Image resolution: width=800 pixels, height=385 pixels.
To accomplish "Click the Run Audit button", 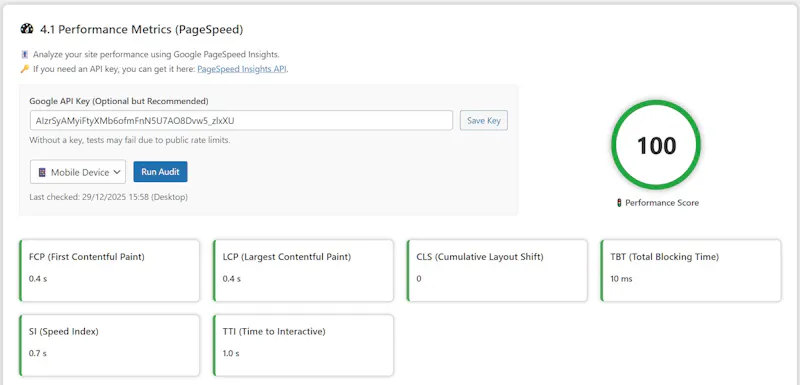I will (x=160, y=172).
